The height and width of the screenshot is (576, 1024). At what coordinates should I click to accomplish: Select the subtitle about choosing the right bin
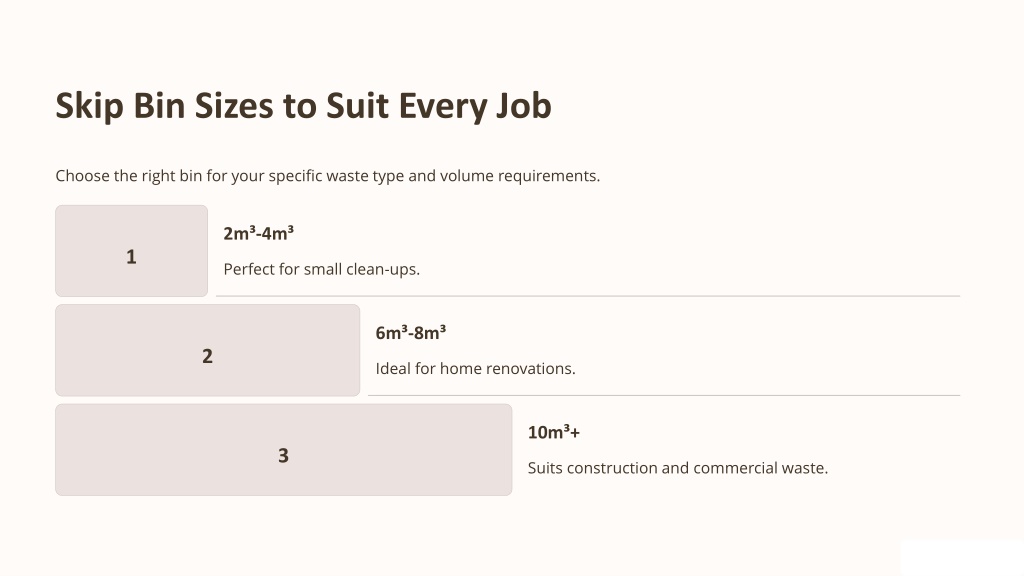(x=327, y=176)
